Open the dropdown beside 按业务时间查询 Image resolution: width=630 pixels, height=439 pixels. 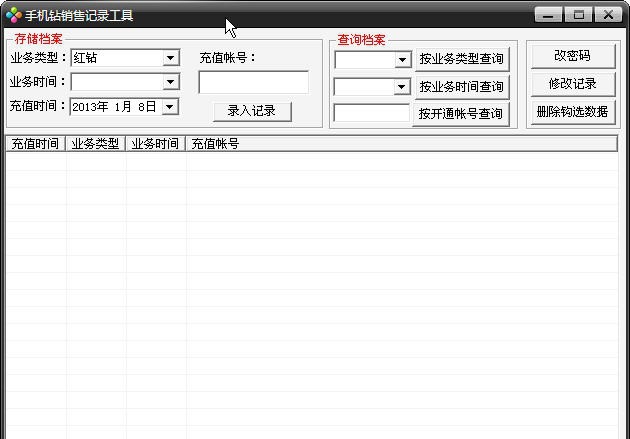pyautogui.click(x=401, y=87)
